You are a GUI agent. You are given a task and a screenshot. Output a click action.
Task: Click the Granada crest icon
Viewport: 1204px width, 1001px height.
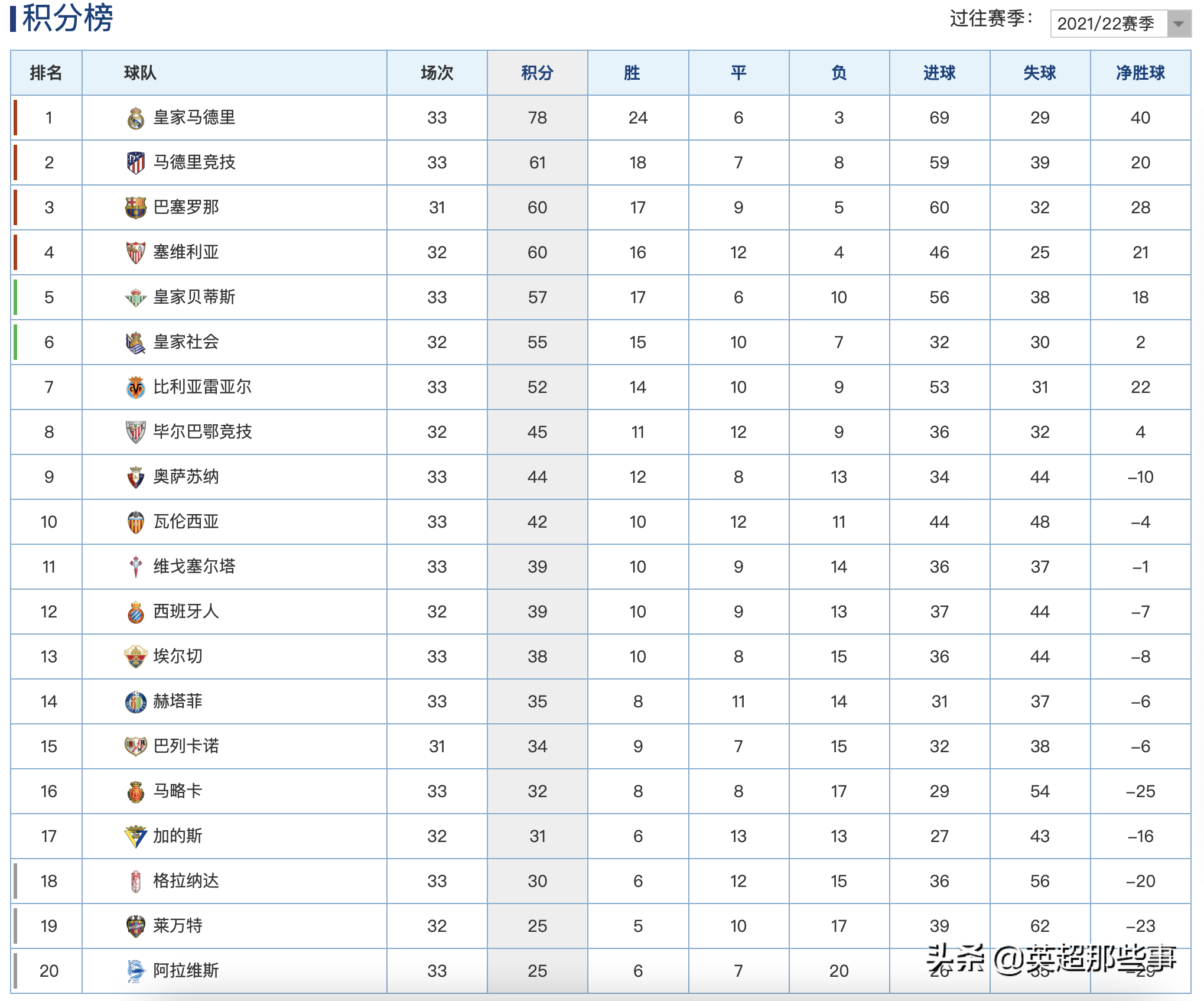point(136,882)
